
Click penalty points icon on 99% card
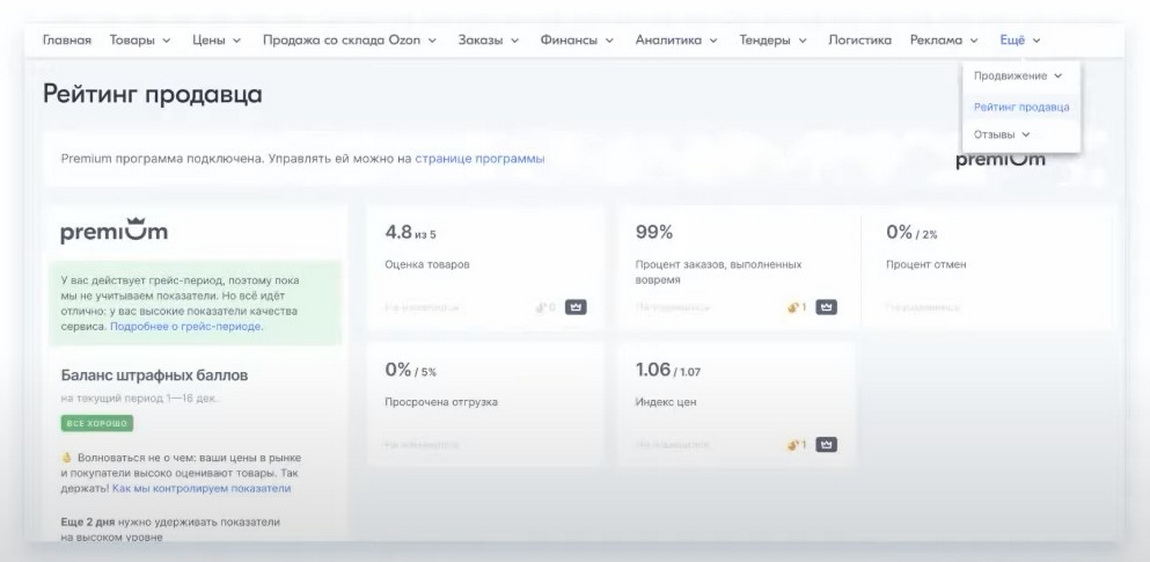tap(796, 307)
